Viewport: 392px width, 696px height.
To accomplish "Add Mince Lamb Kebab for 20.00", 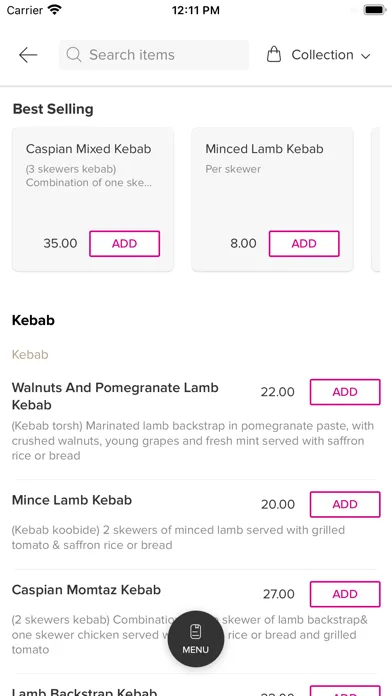I will [345, 504].
